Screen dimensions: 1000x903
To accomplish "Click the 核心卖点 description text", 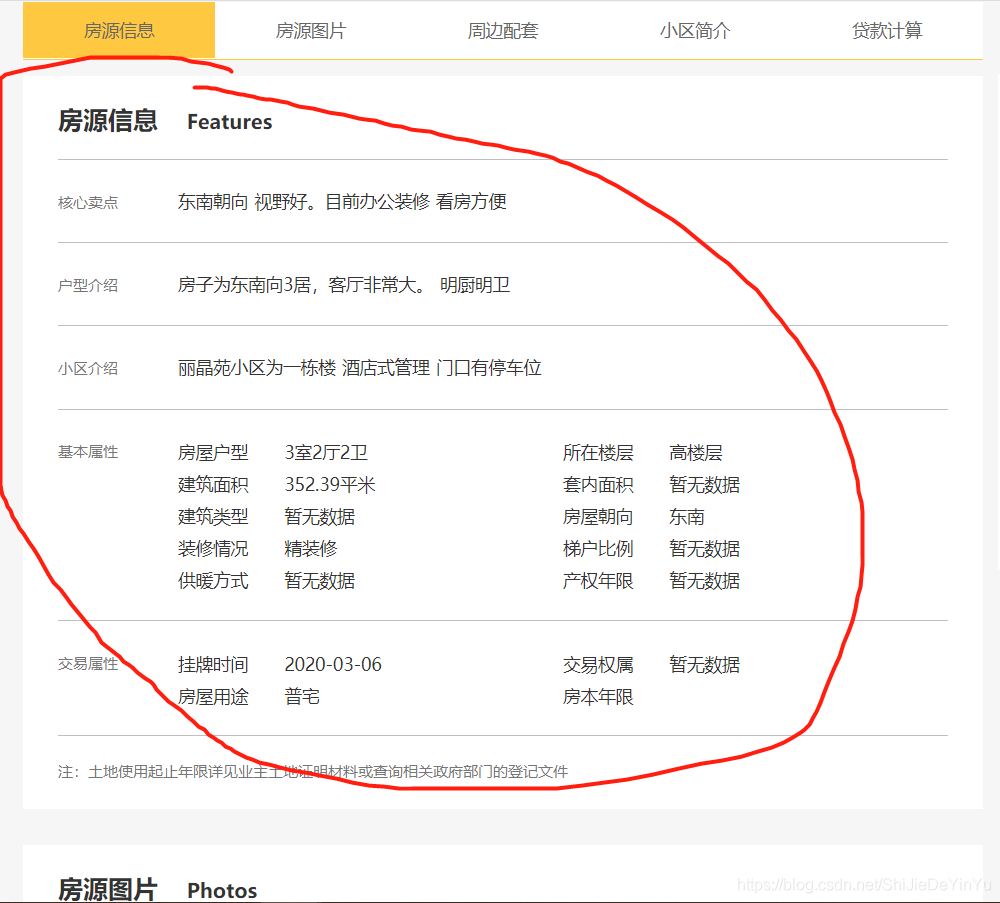I will [342, 201].
